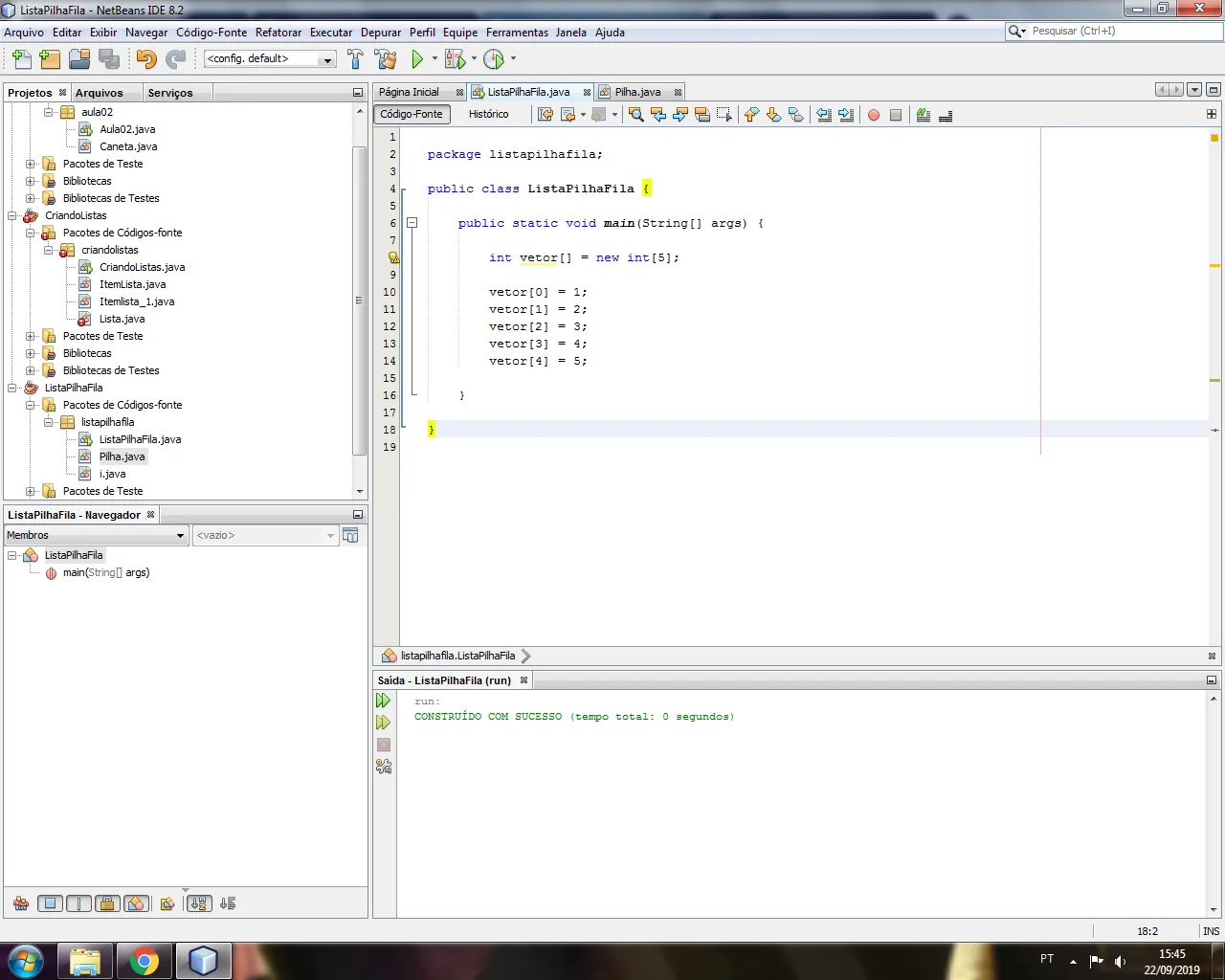Switch to the Pilha.java editor tab

click(637, 92)
